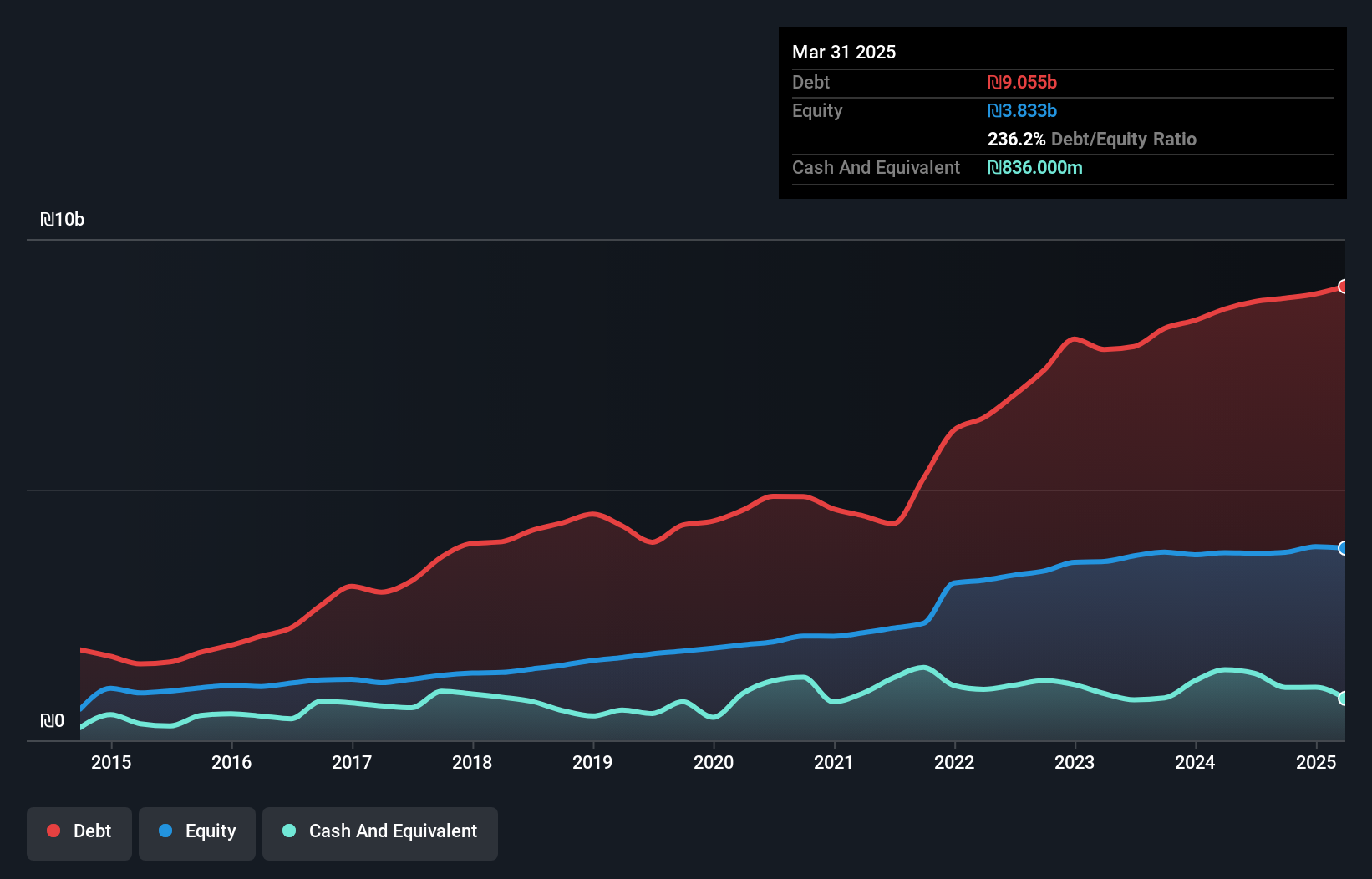1372x879 pixels.
Task: Click the 2022 x-axis label
Action: (x=954, y=762)
